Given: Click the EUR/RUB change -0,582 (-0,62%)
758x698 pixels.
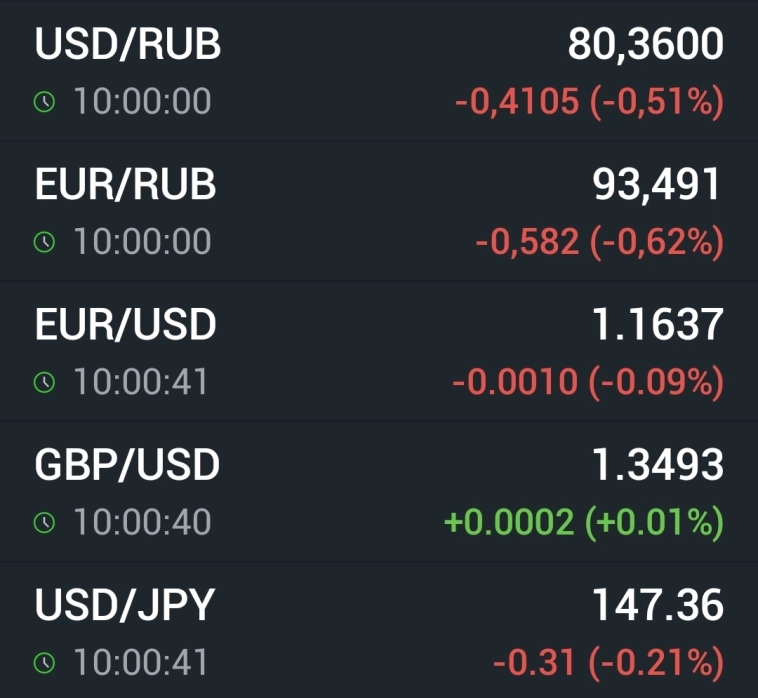Looking at the screenshot, I should (x=599, y=242).
